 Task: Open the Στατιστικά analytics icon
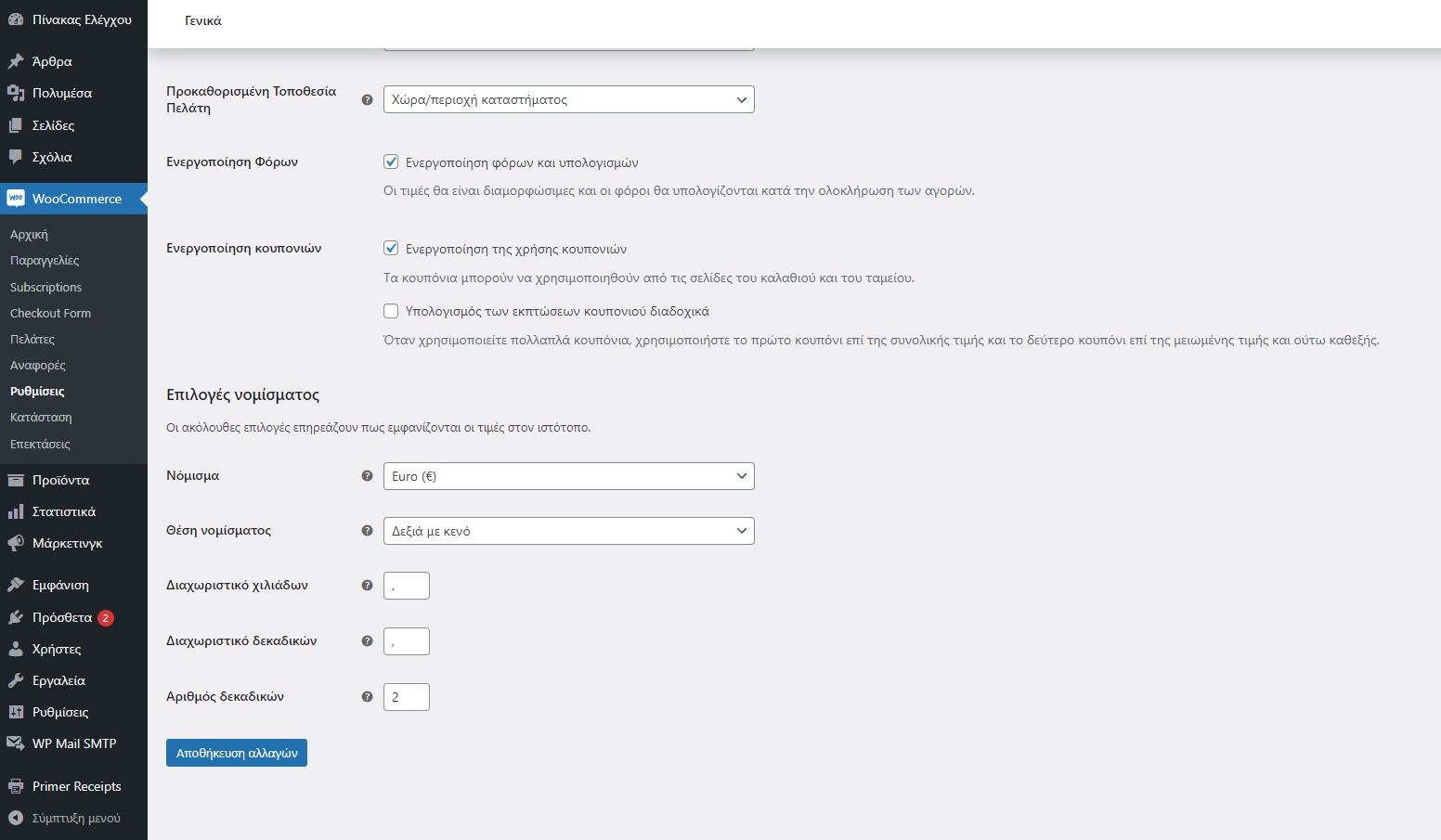tap(15, 511)
